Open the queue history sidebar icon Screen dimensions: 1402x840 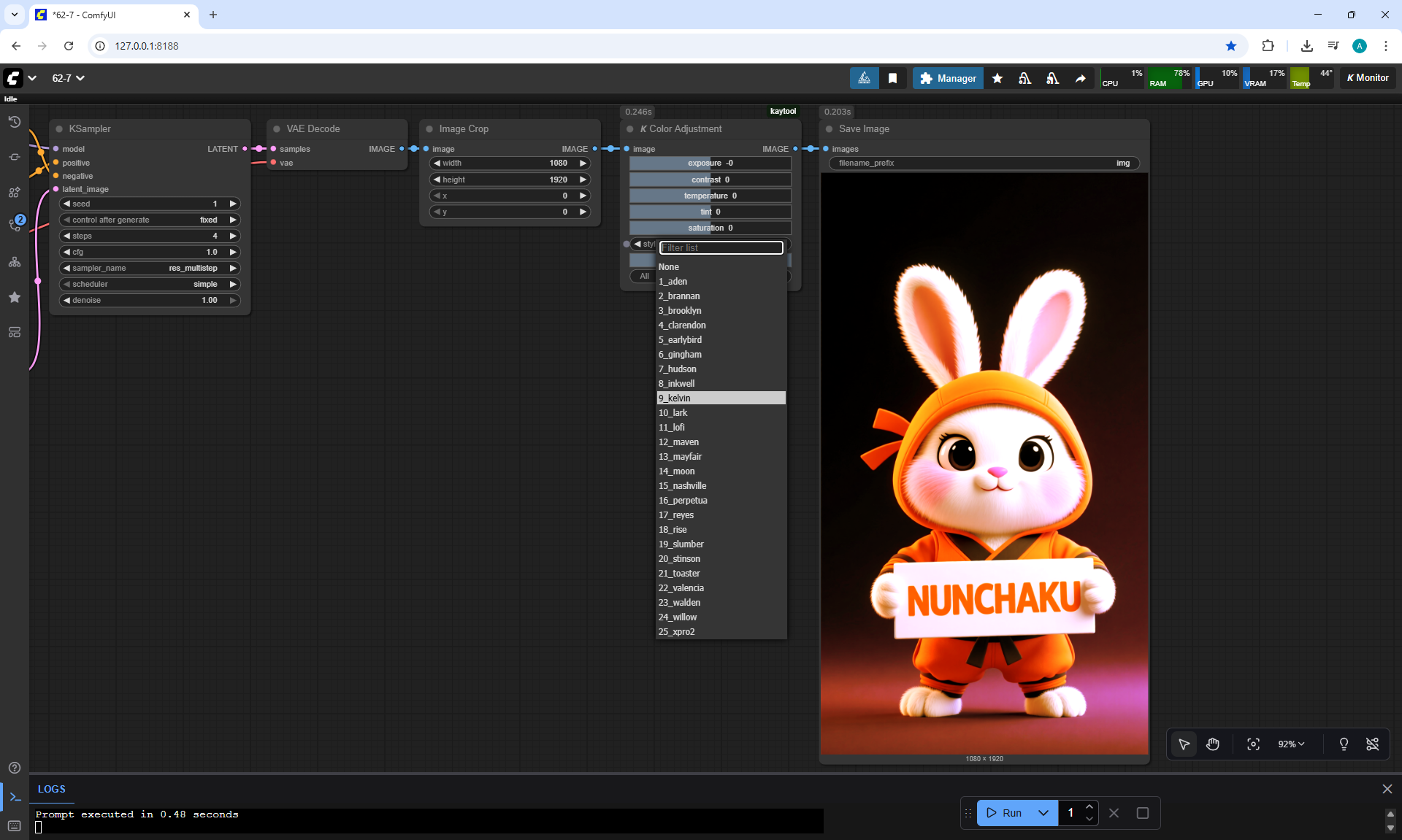click(x=15, y=122)
